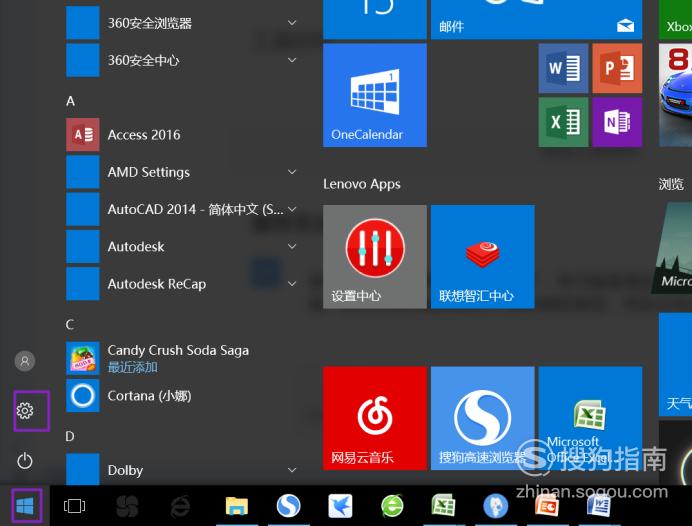Open the Word tile
Screen dimensions: 692x526
(564, 68)
